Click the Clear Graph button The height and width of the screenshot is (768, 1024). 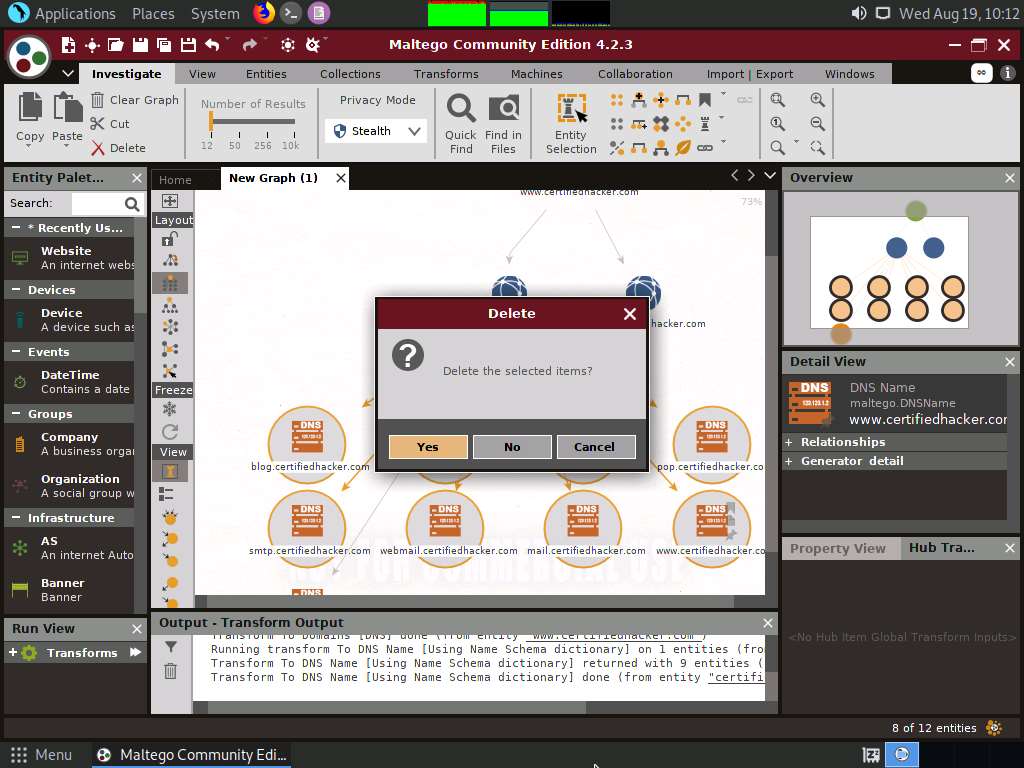[135, 100]
